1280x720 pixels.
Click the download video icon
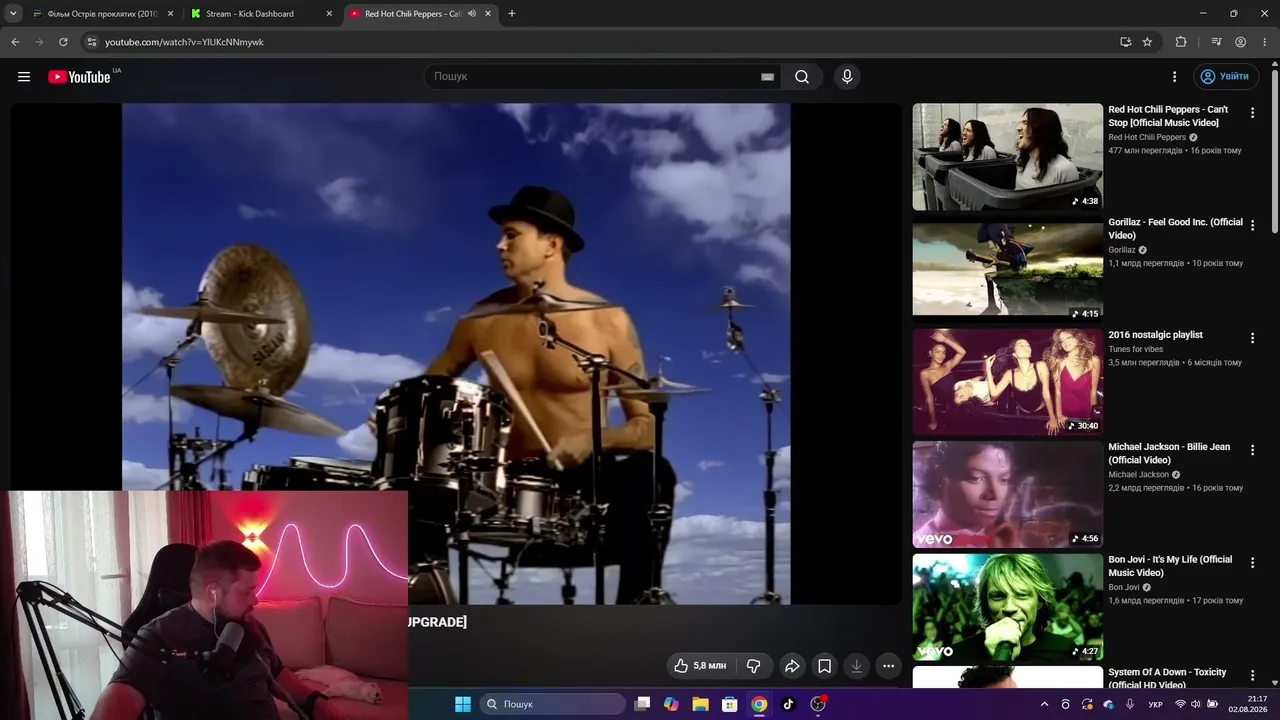[856, 666]
